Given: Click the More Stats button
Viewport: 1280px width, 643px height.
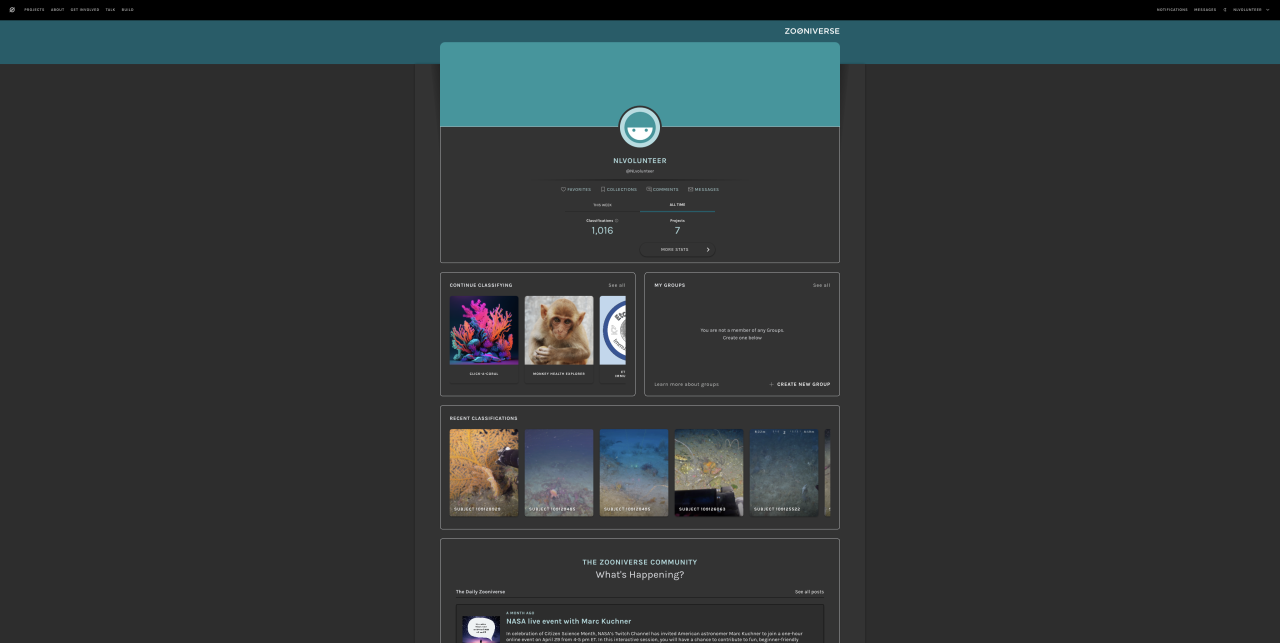Looking at the screenshot, I should point(677,249).
